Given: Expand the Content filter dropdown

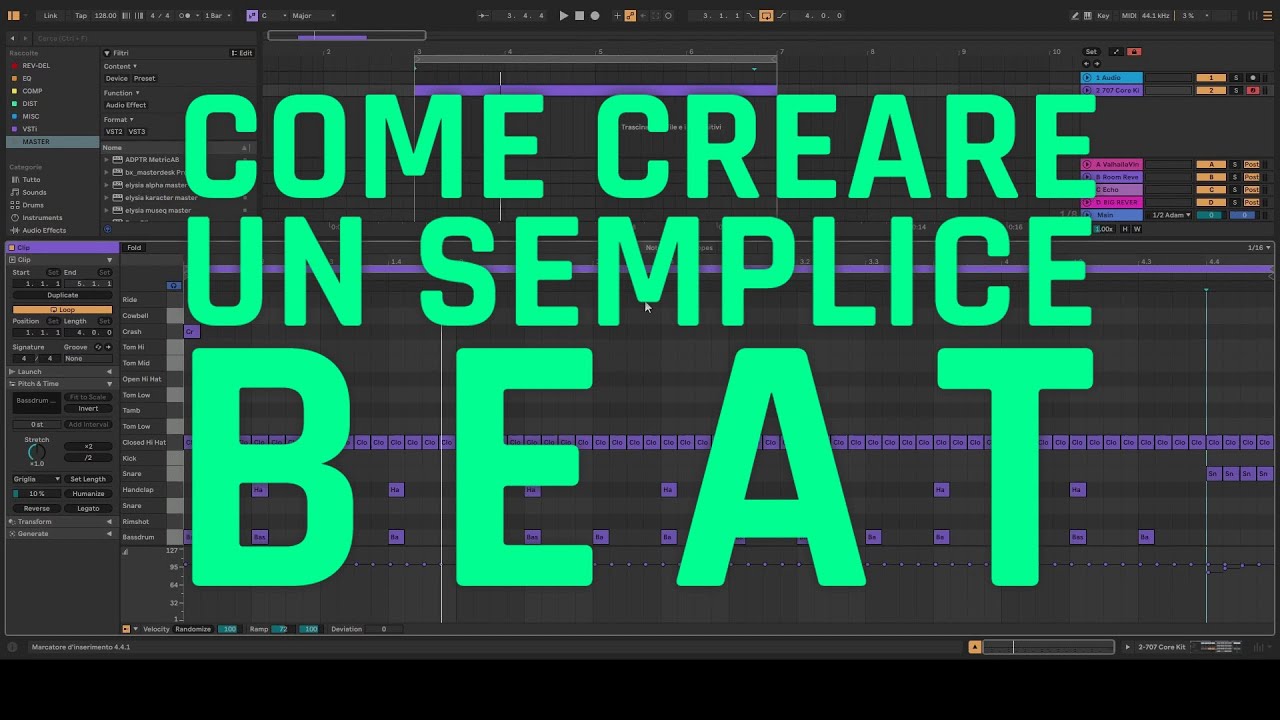Looking at the screenshot, I should [x=120, y=66].
